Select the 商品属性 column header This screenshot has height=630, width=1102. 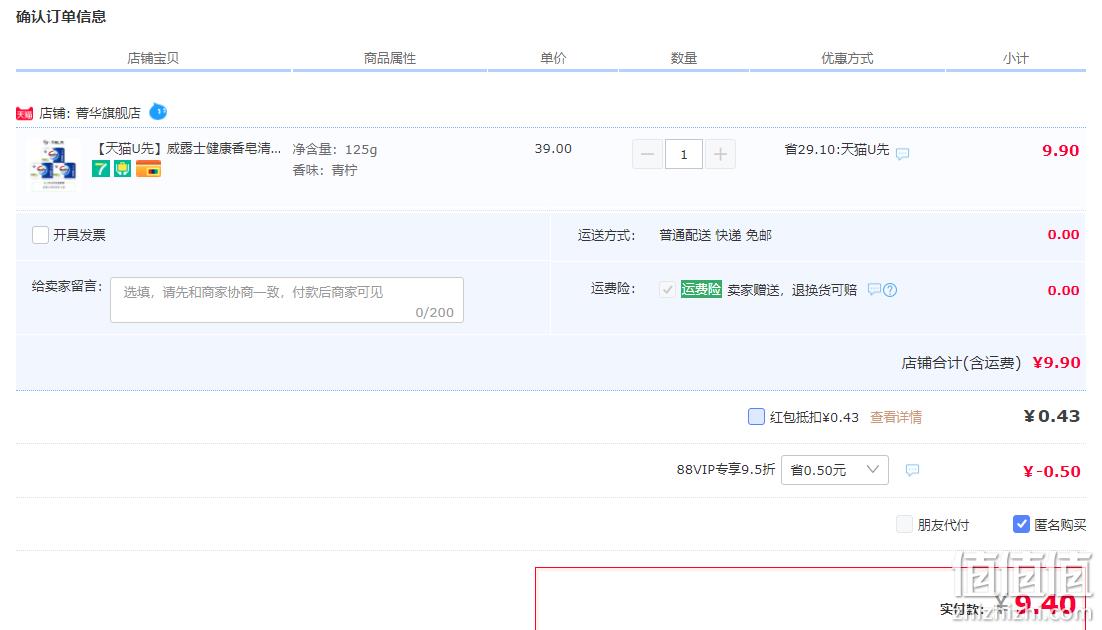[390, 58]
